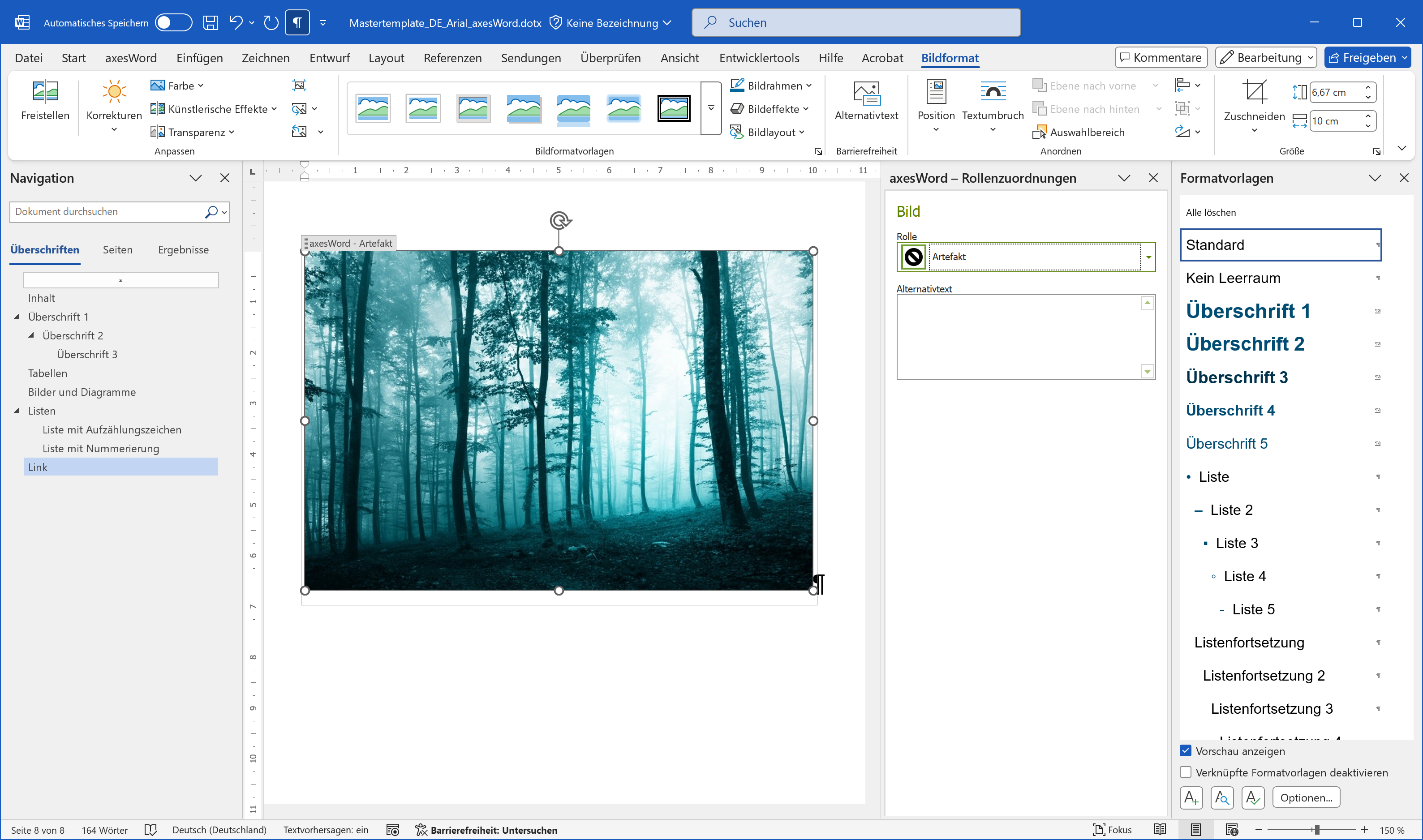Click the search magnifier in Navigation pane
The image size is (1423, 840).
[x=211, y=212]
